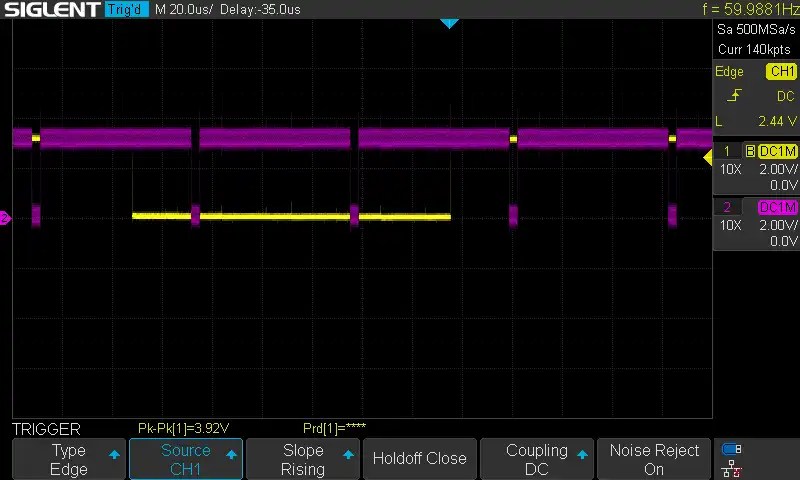The height and width of the screenshot is (480, 800).
Task: Click the channel 2 ground marker
Action: pos(5,217)
